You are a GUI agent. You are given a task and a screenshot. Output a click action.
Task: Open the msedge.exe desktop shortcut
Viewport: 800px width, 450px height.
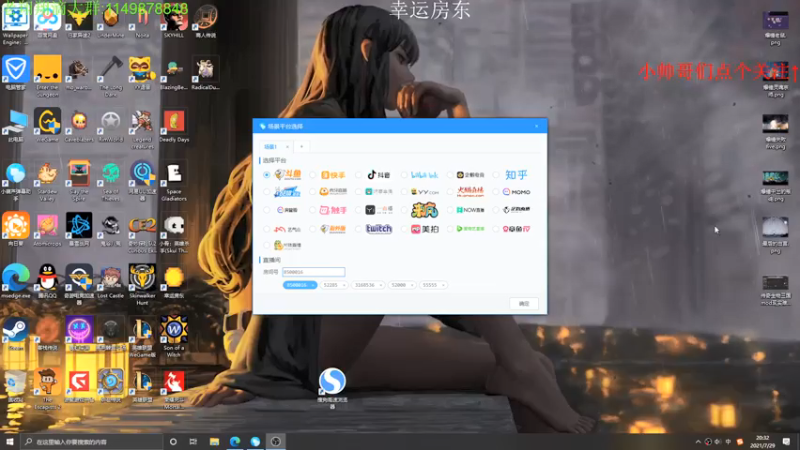15,281
